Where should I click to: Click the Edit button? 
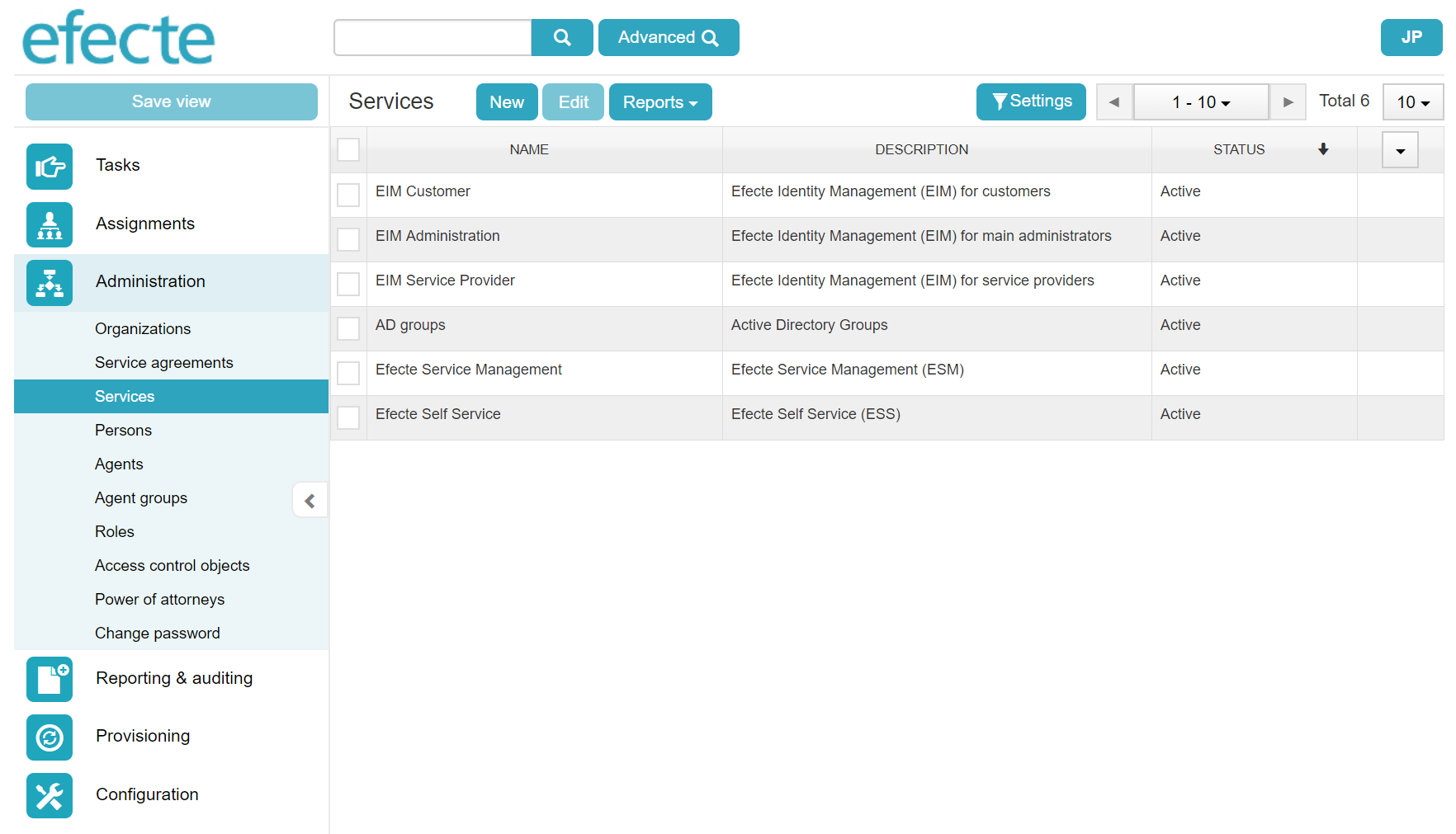pyautogui.click(x=574, y=102)
